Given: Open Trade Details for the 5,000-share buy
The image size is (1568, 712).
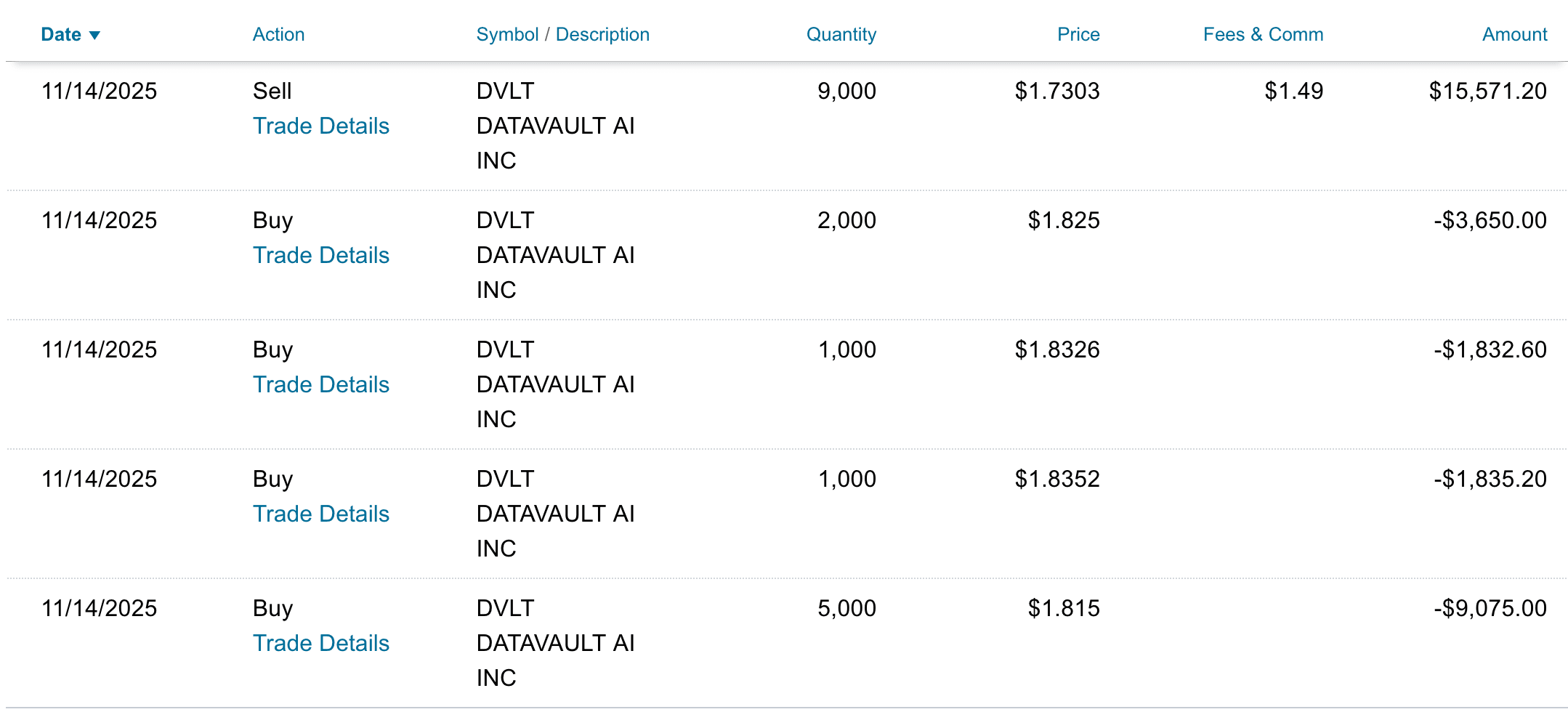Looking at the screenshot, I should [321, 644].
